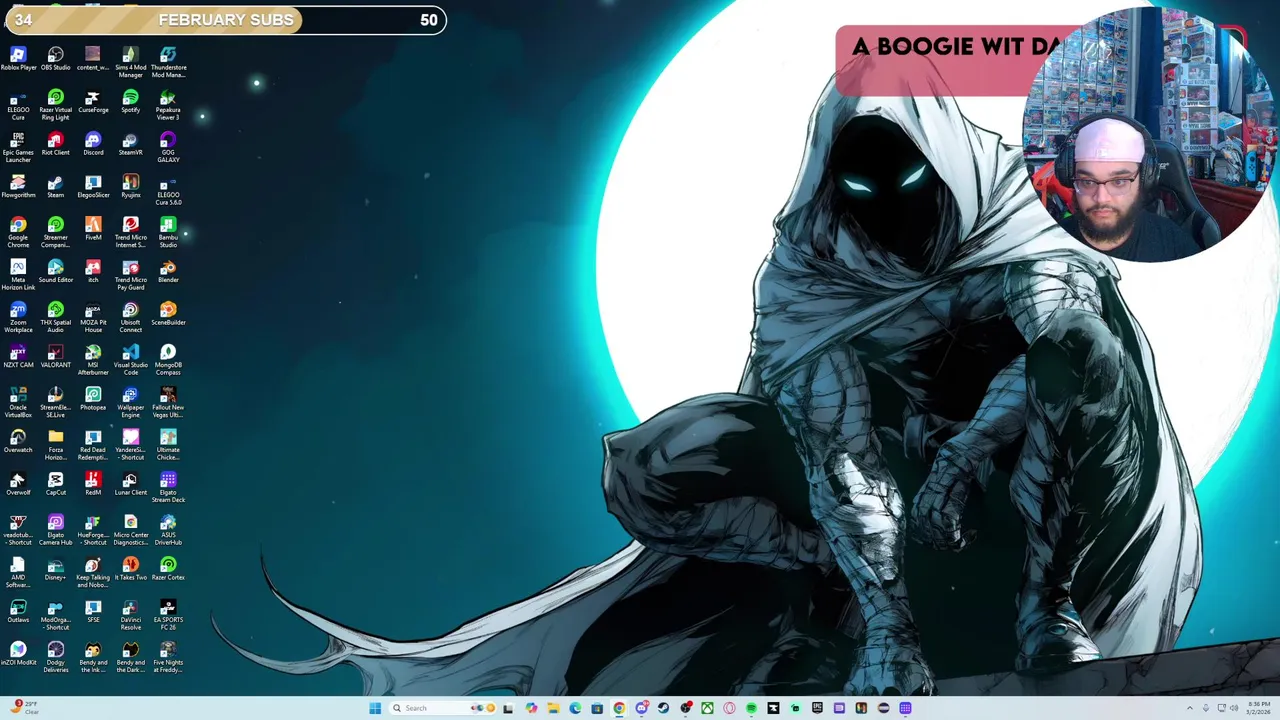
Task: Open the weather widget on the taskbar
Action: pyautogui.click(x=25, y=708)
